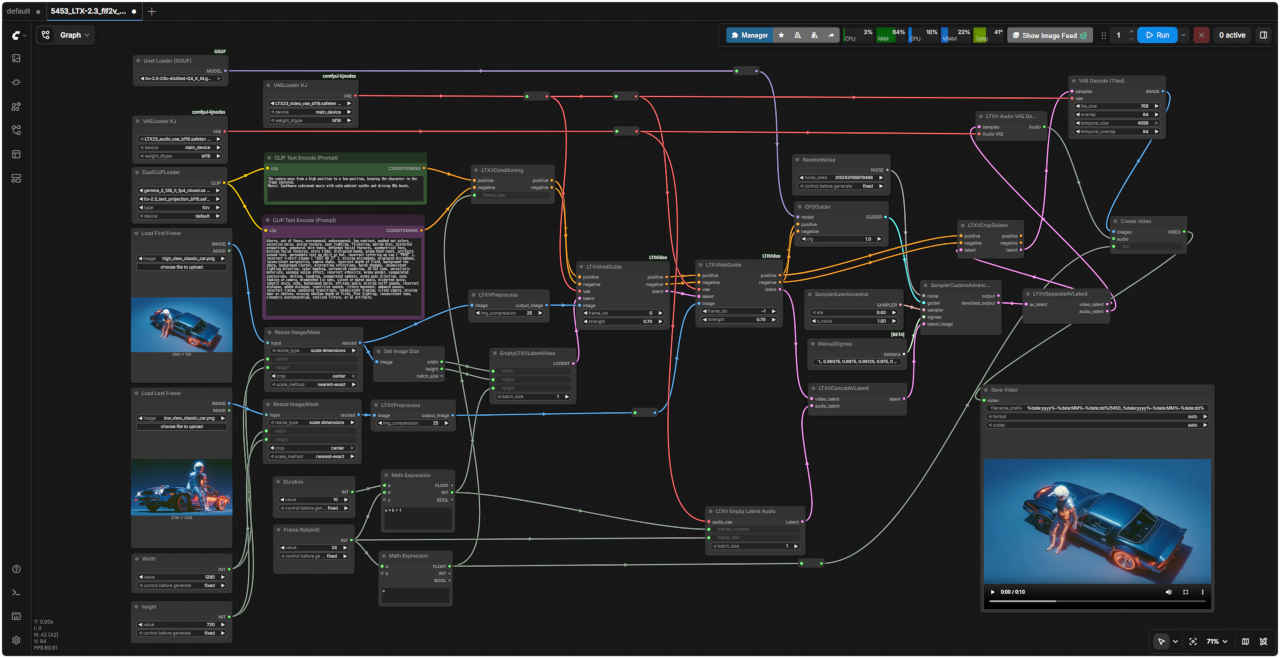This screenshot has width=1280, height=658.
Task: Open the workflows sidebar icon
Action: (16, 130)
